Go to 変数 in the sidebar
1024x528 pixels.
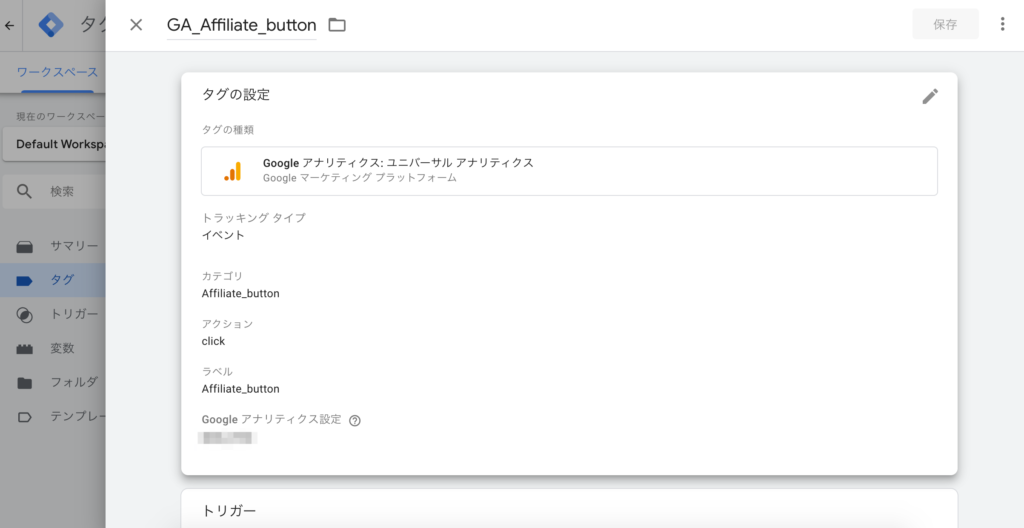[x=61, y=348]
